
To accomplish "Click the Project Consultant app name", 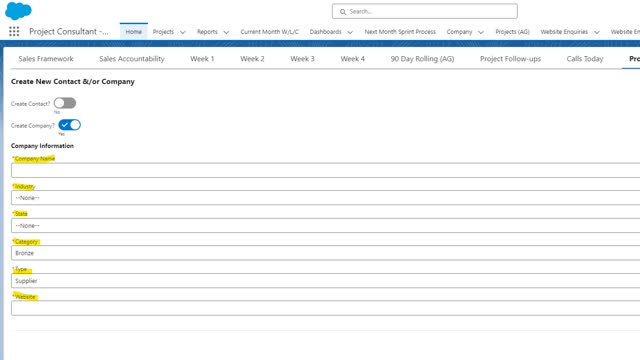I will coord(69,31).
